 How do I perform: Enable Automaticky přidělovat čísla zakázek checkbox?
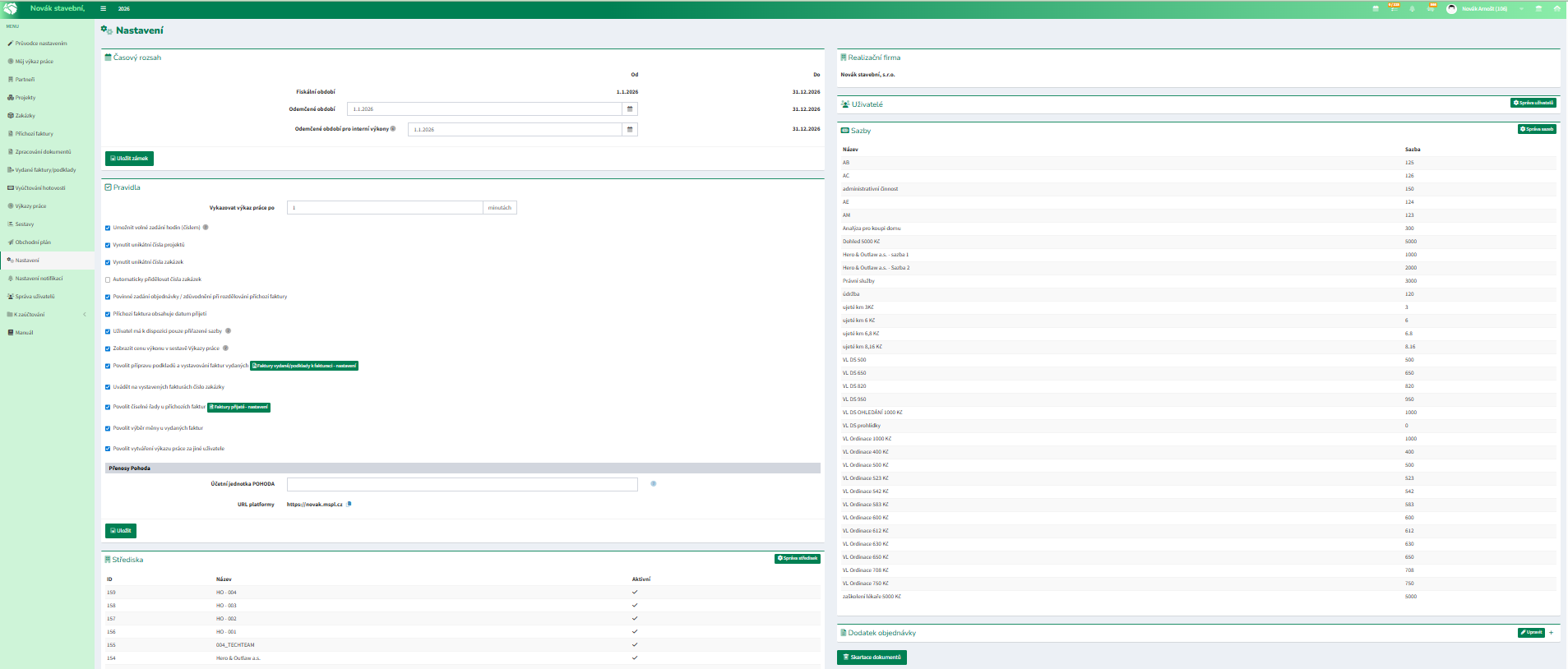click(108, 280)
